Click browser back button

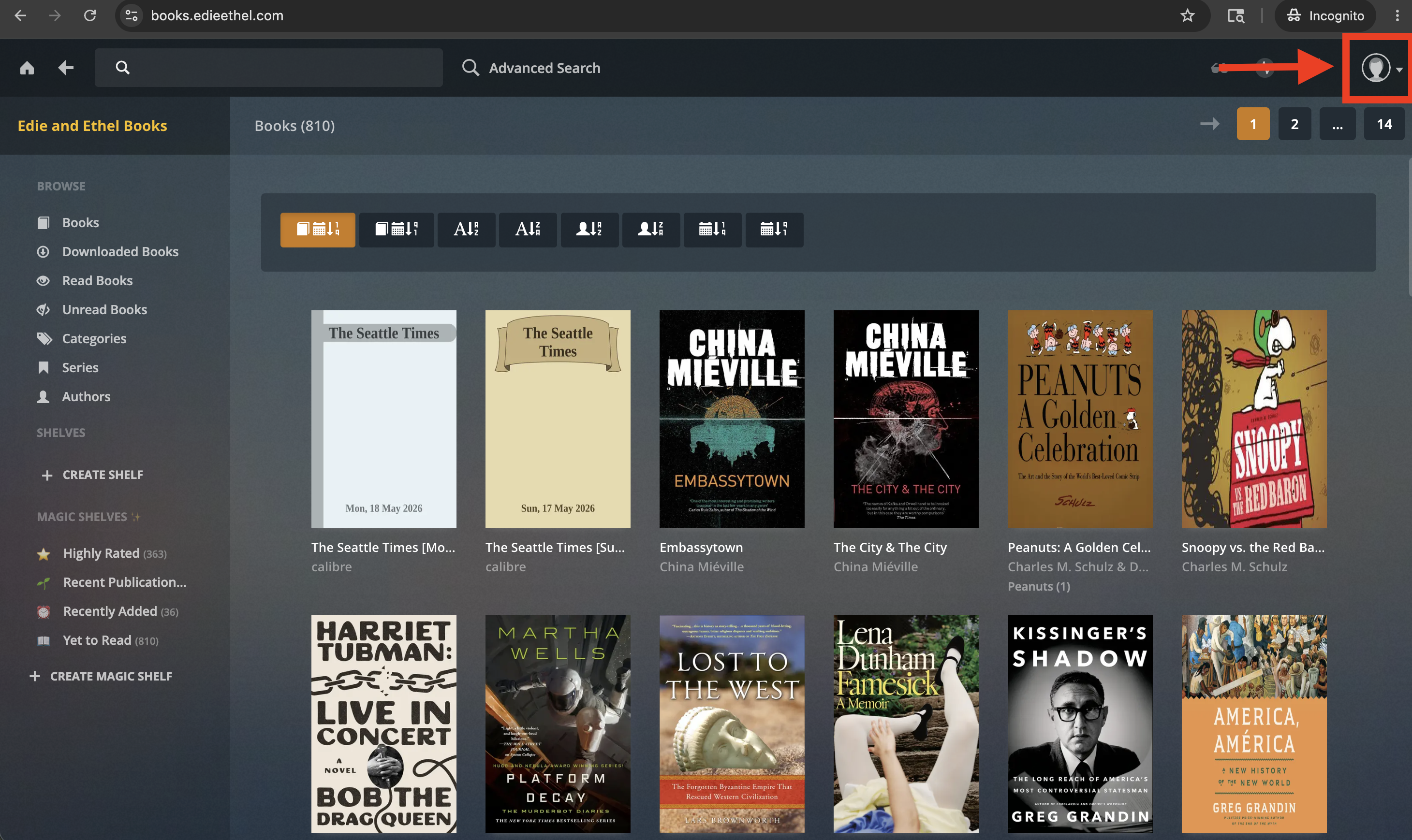click(20, 15)
